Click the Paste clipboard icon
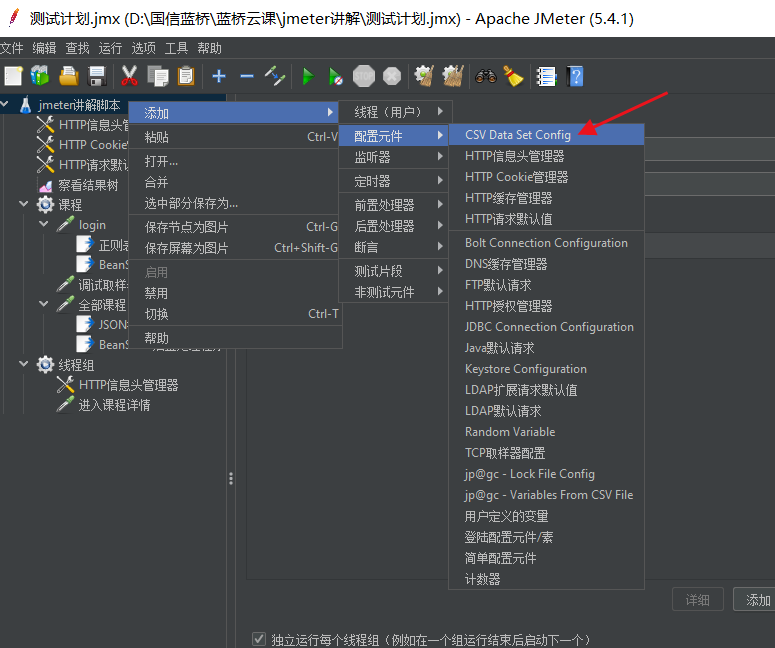 pyautogui.click(x=186, y=77)
